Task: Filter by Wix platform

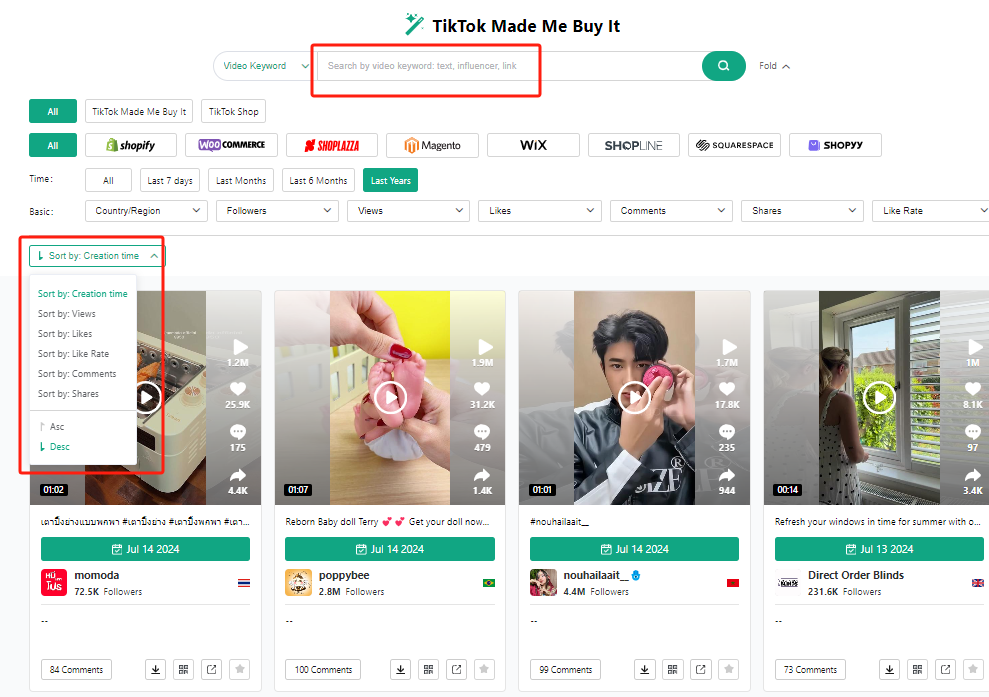Action: (x=533, y=145)
